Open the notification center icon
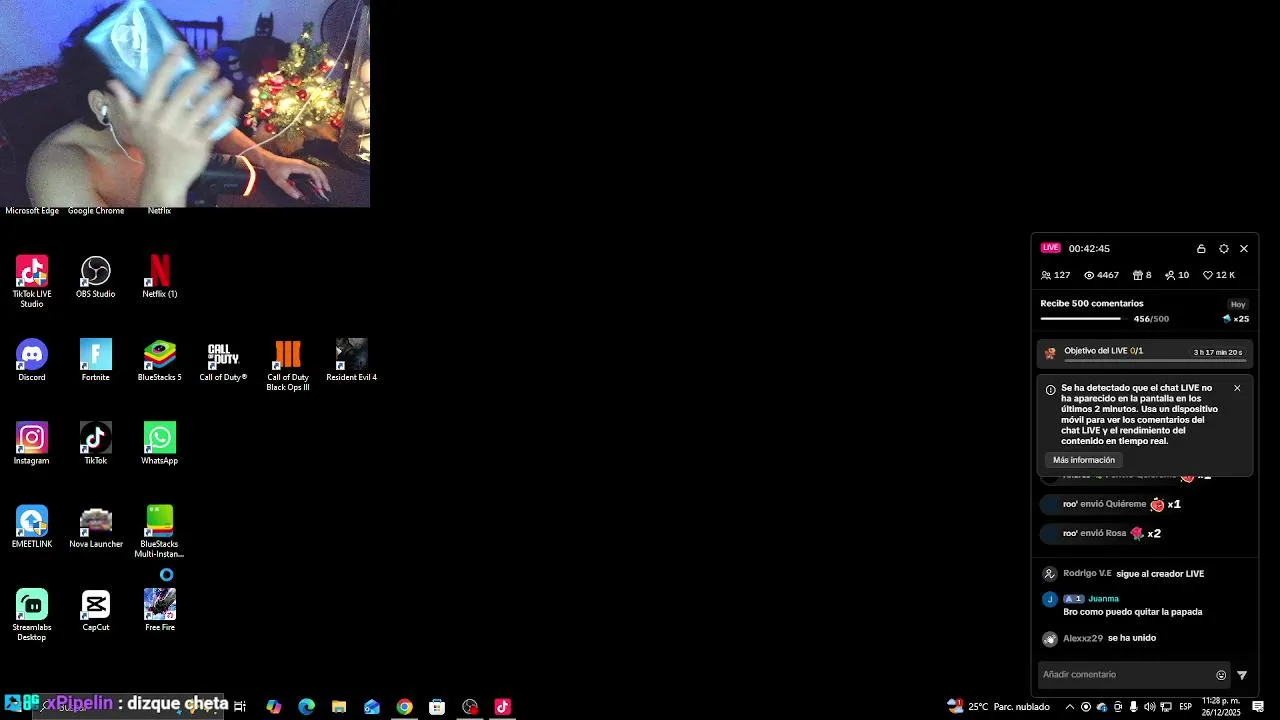1280x720 pixels. coord(1258,707)
